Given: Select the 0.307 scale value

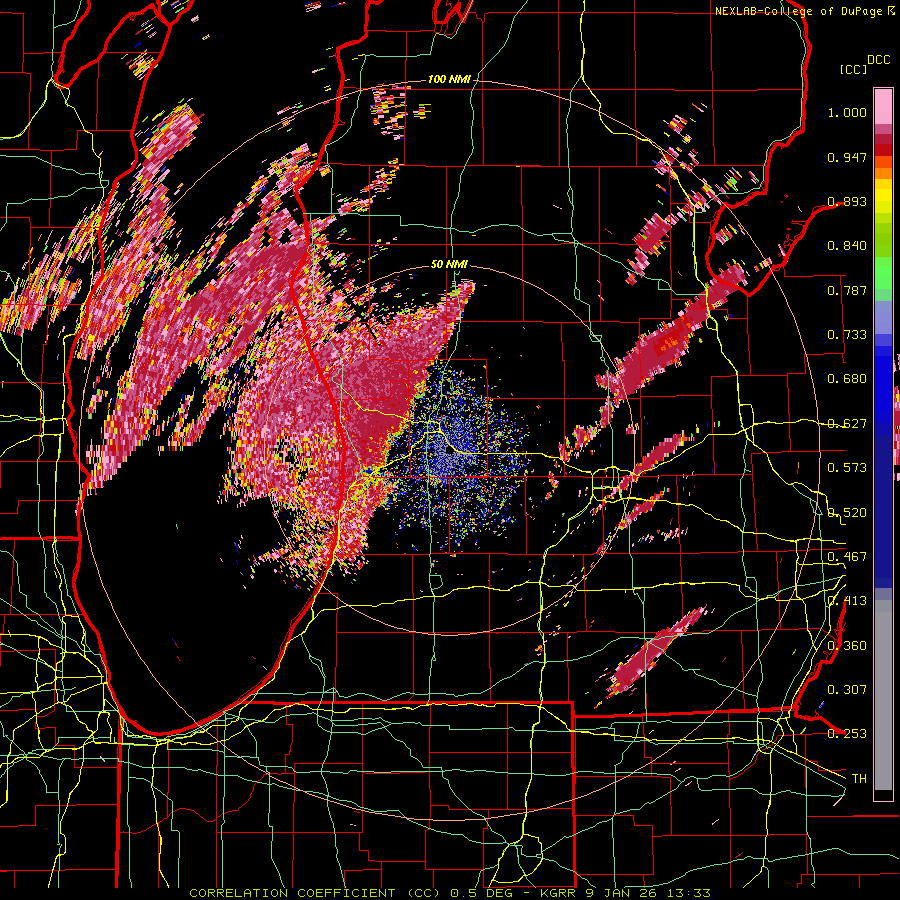Looking at the screenshot, I should 847,689.
